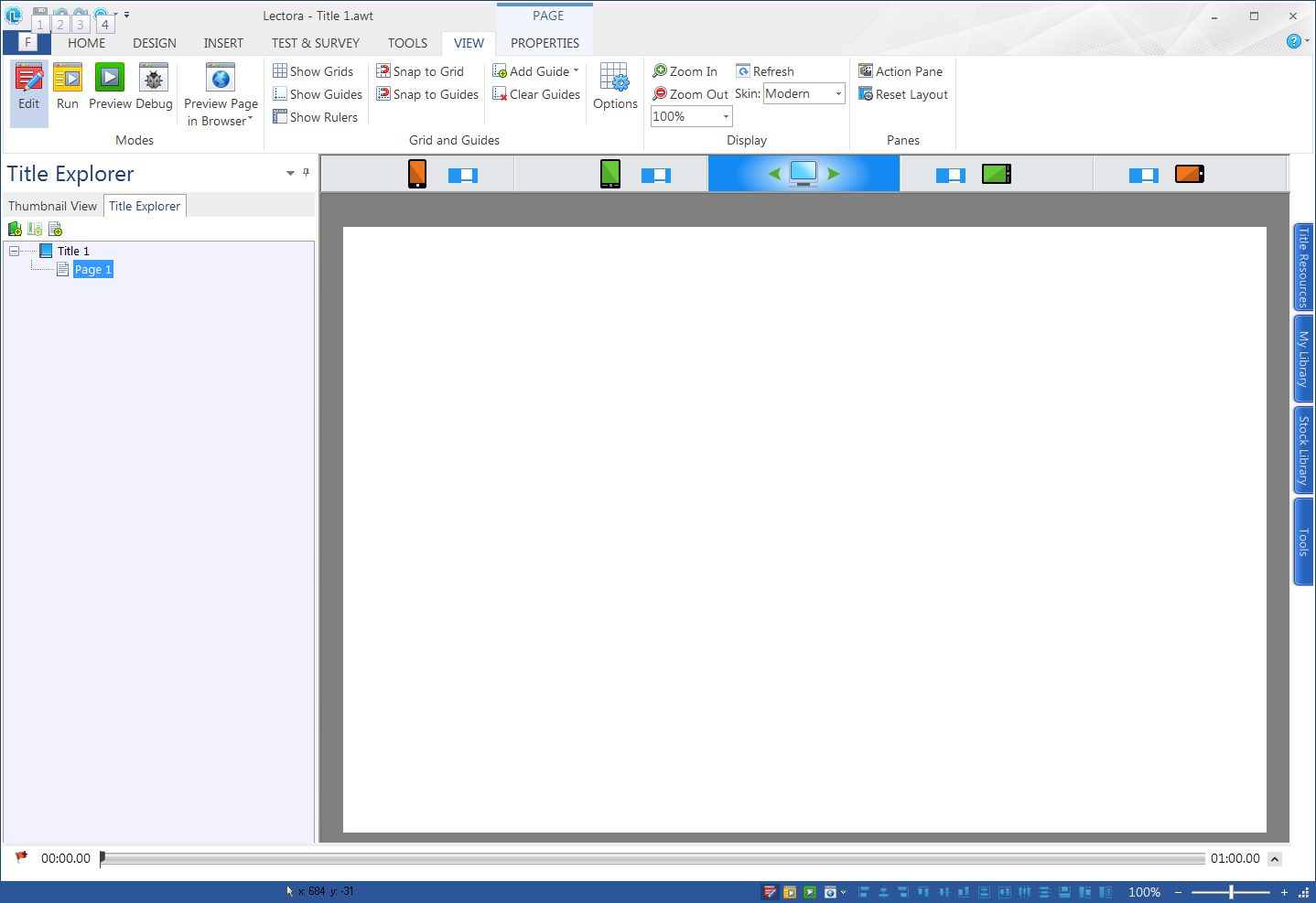Switch to the phone landscape view
Viewport: 1316px width, 903px height.
pyautogui.click(x=1190, y=174)
